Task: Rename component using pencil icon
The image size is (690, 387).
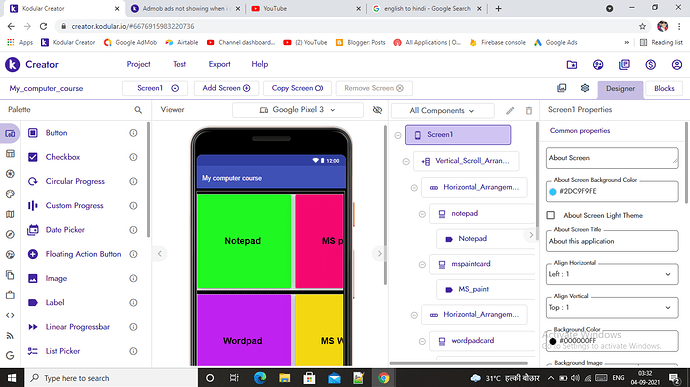Action: click(x=510, y=111)
